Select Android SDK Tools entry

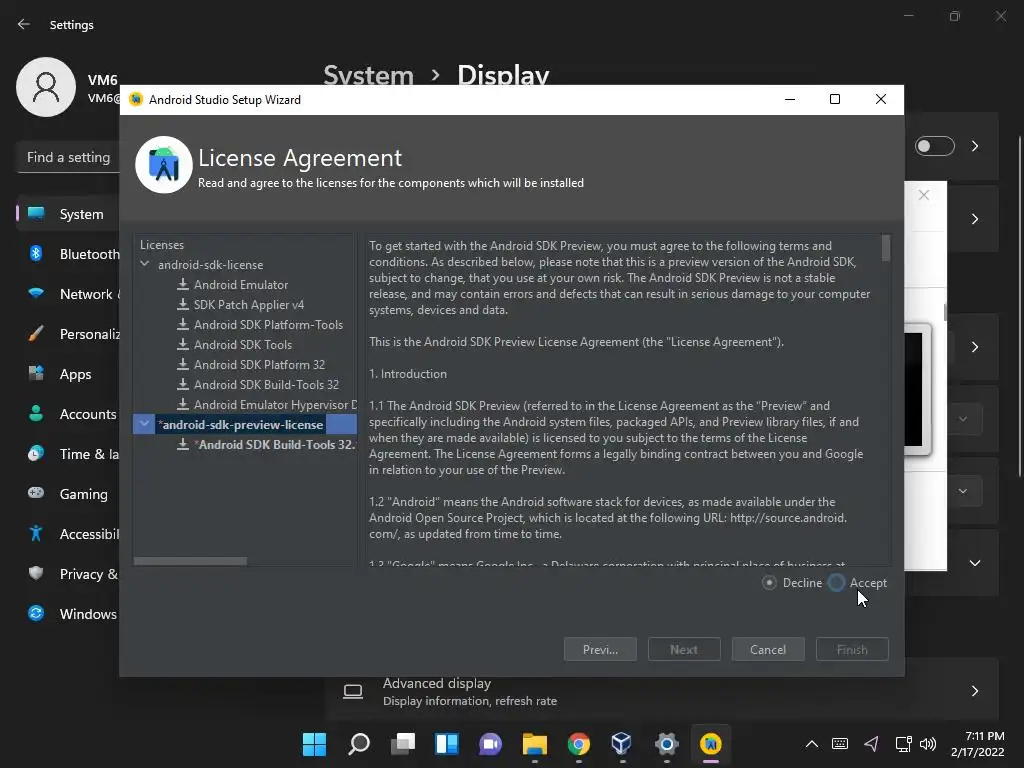point(242,345)
